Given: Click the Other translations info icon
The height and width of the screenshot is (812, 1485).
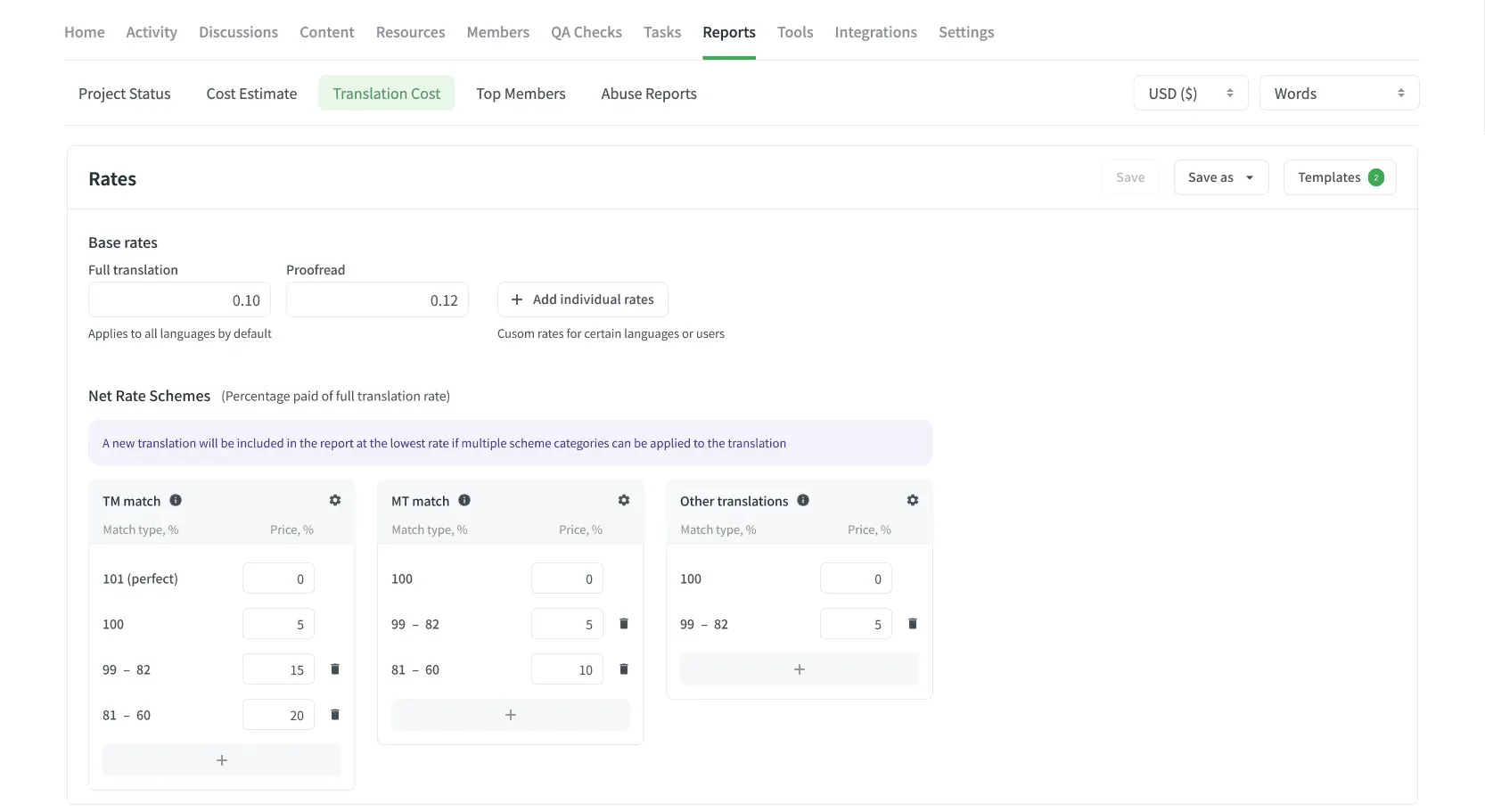Looking at the screenshot, I should (x=803, y=501).
